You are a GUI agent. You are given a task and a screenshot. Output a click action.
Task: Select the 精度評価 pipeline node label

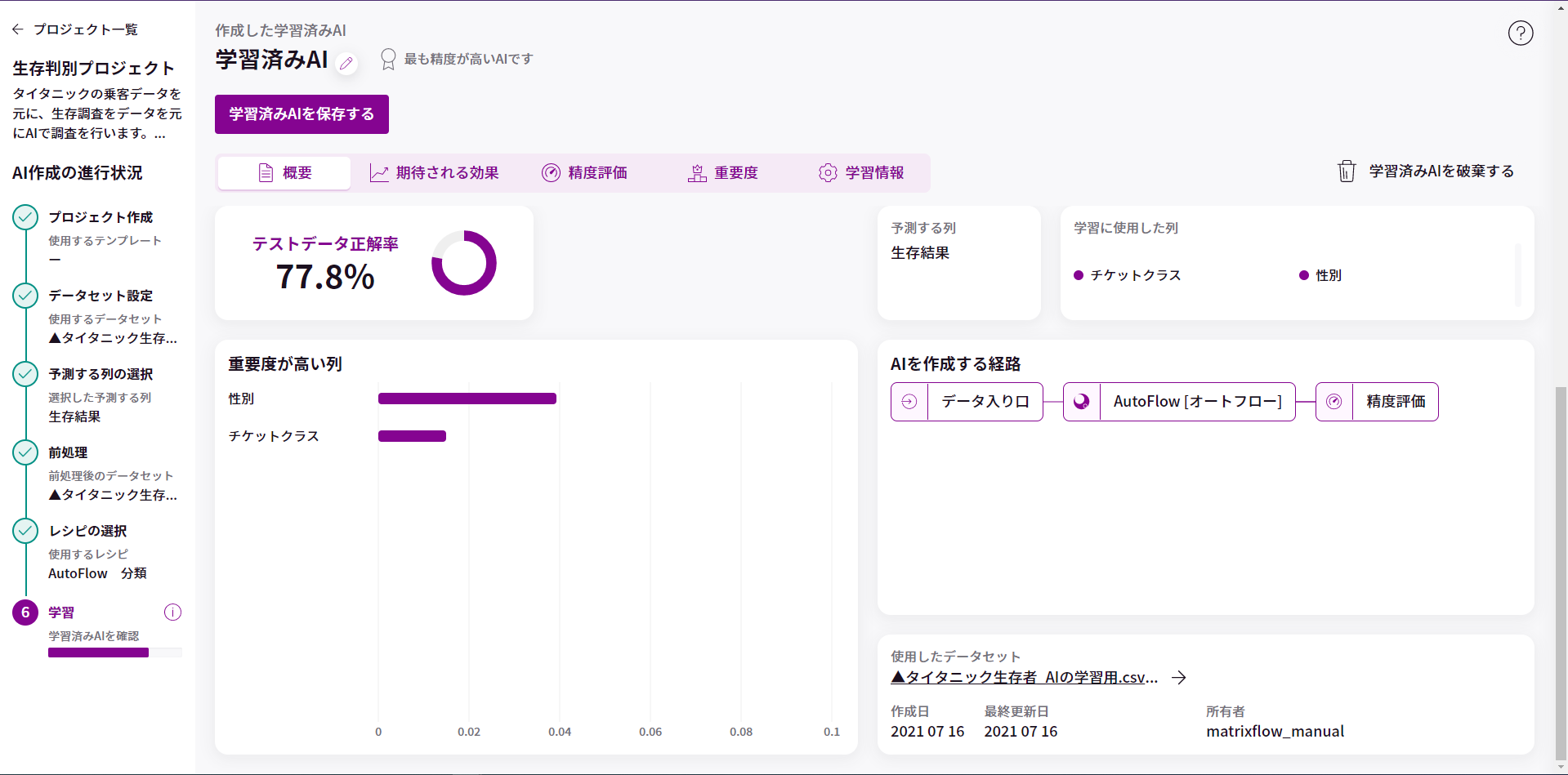[x=1396, y=402]
